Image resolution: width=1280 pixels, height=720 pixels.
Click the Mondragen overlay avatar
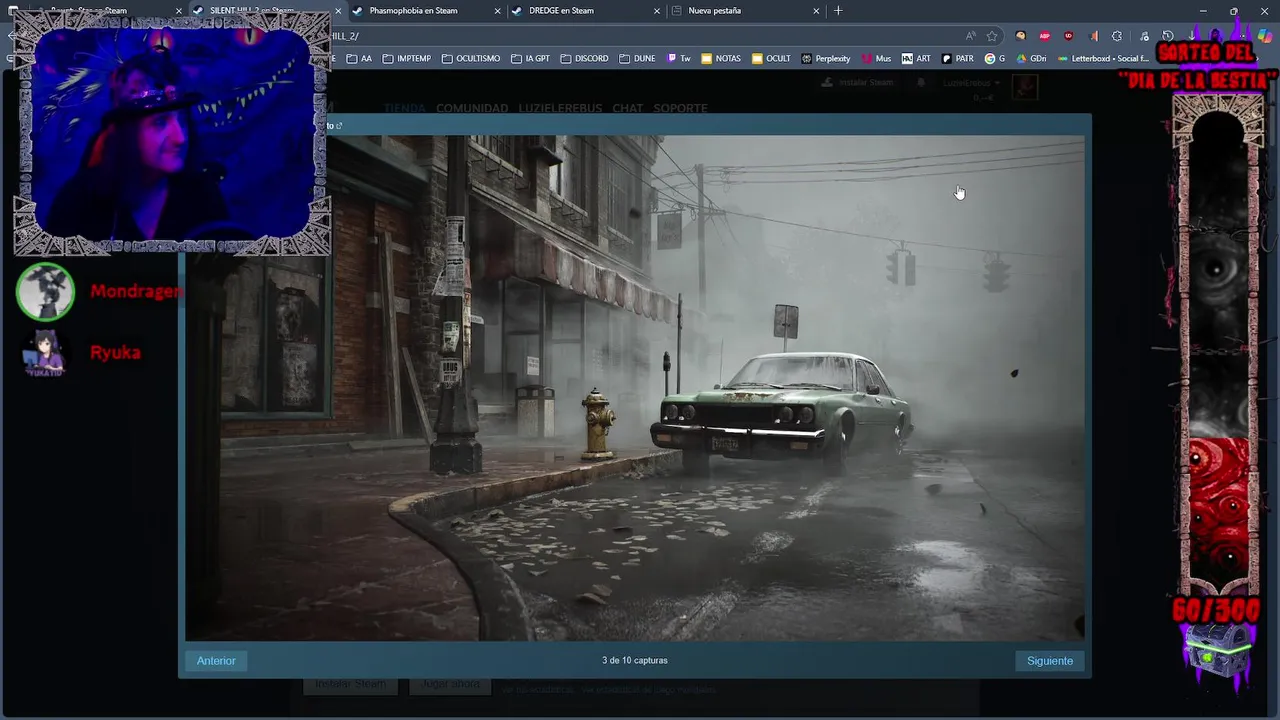45,292
